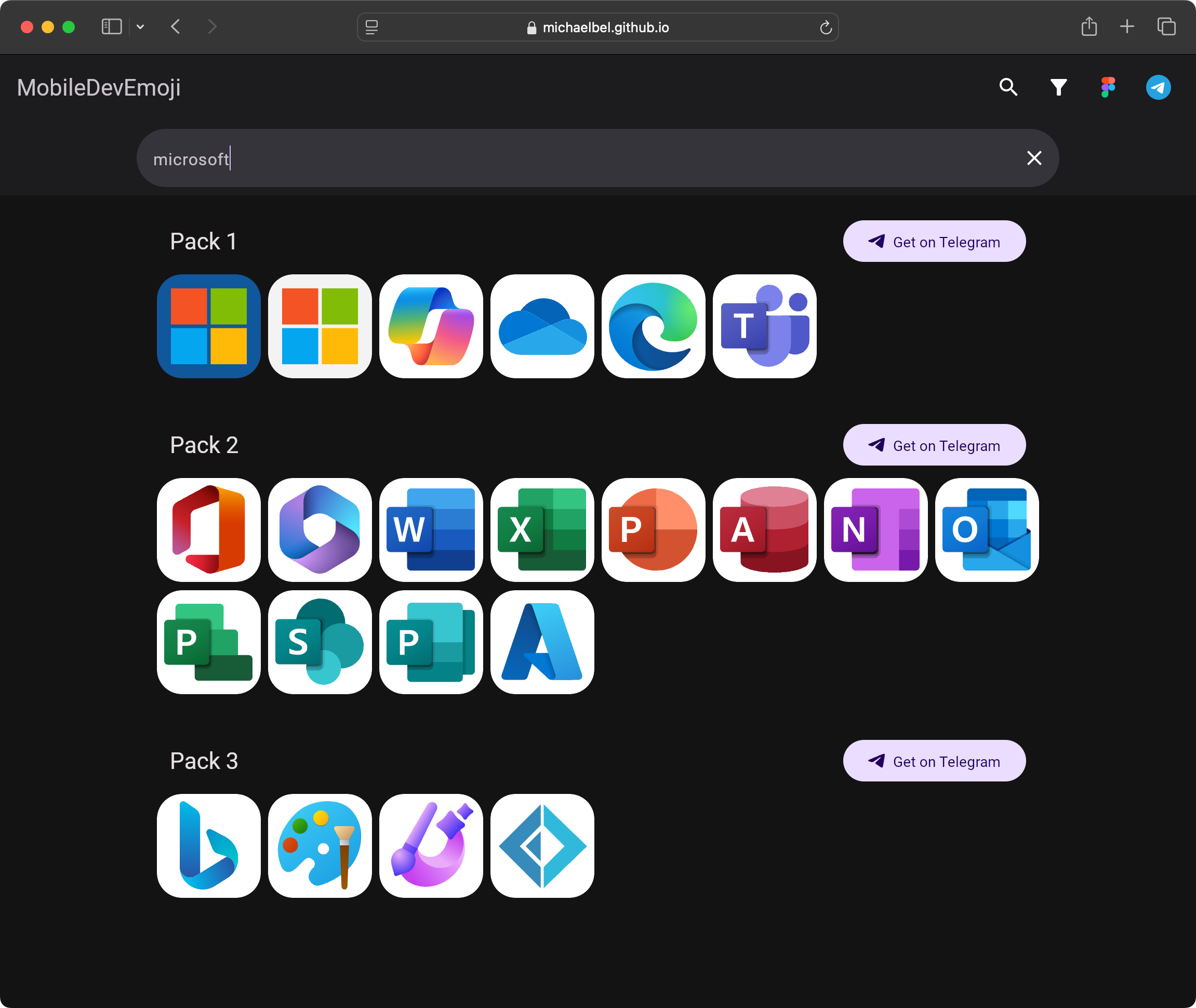Select the F# diamond emoji

click(542, 846)
